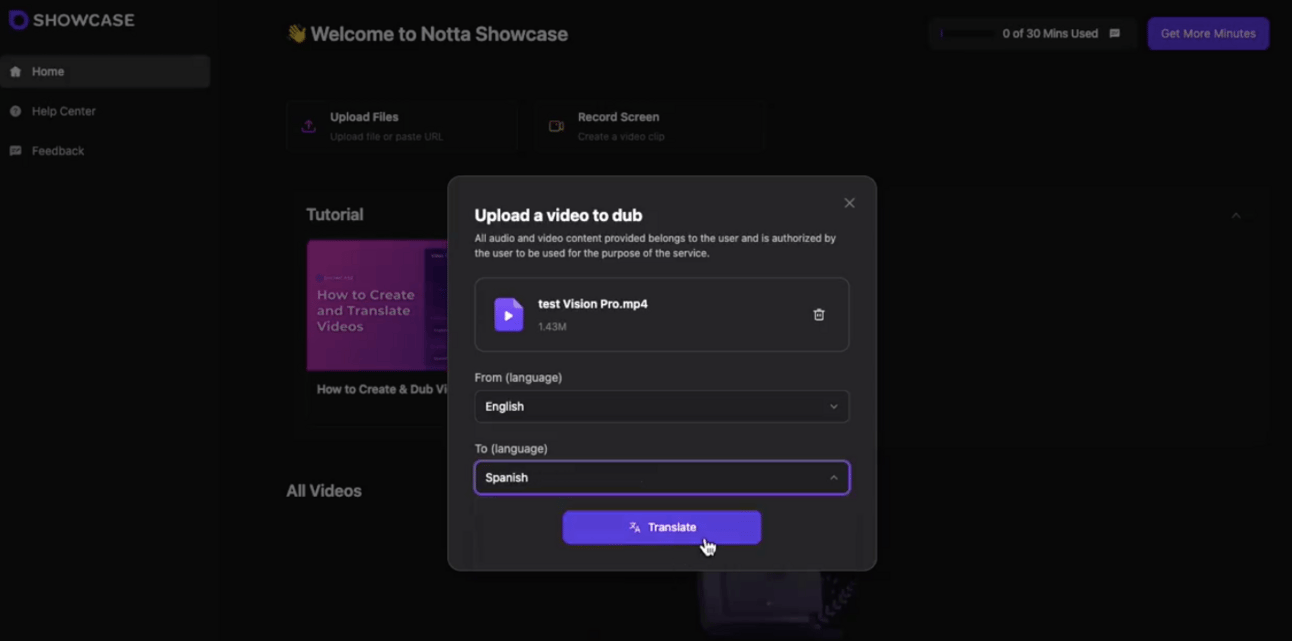This screenshot has height=641, width=1292.
Task: Click the Record Screen card
Action: (648, 126)
